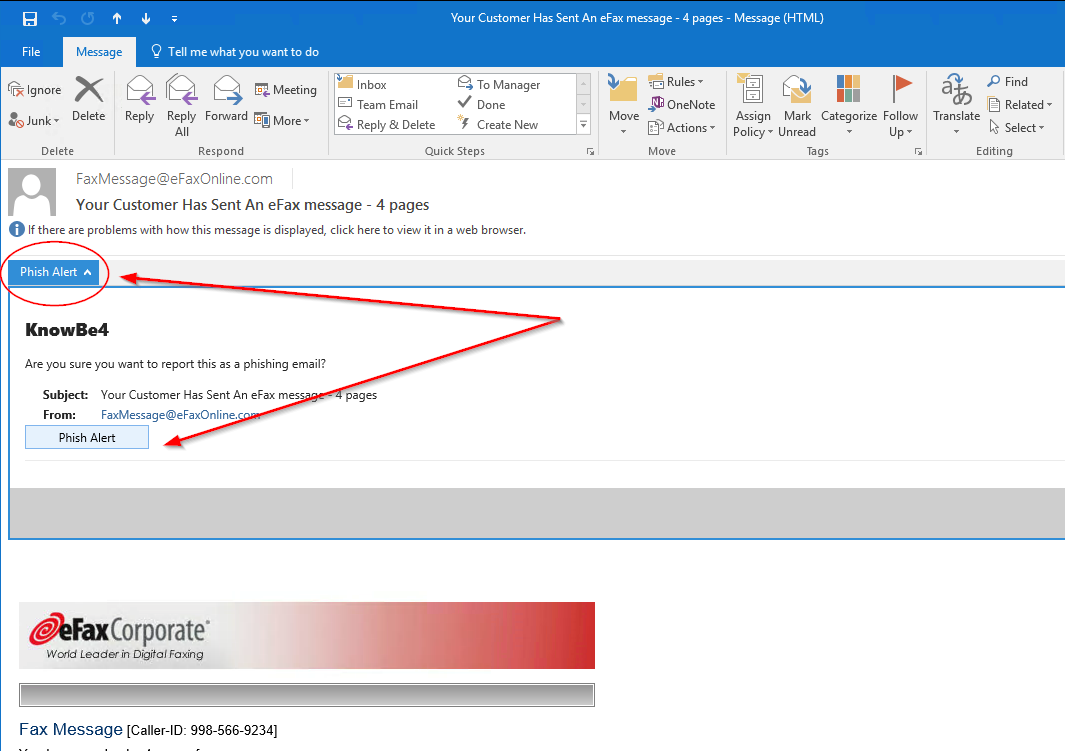Expand the Quick Steps gallery
Screen dimensions: 1065x751
click(584, 125)
